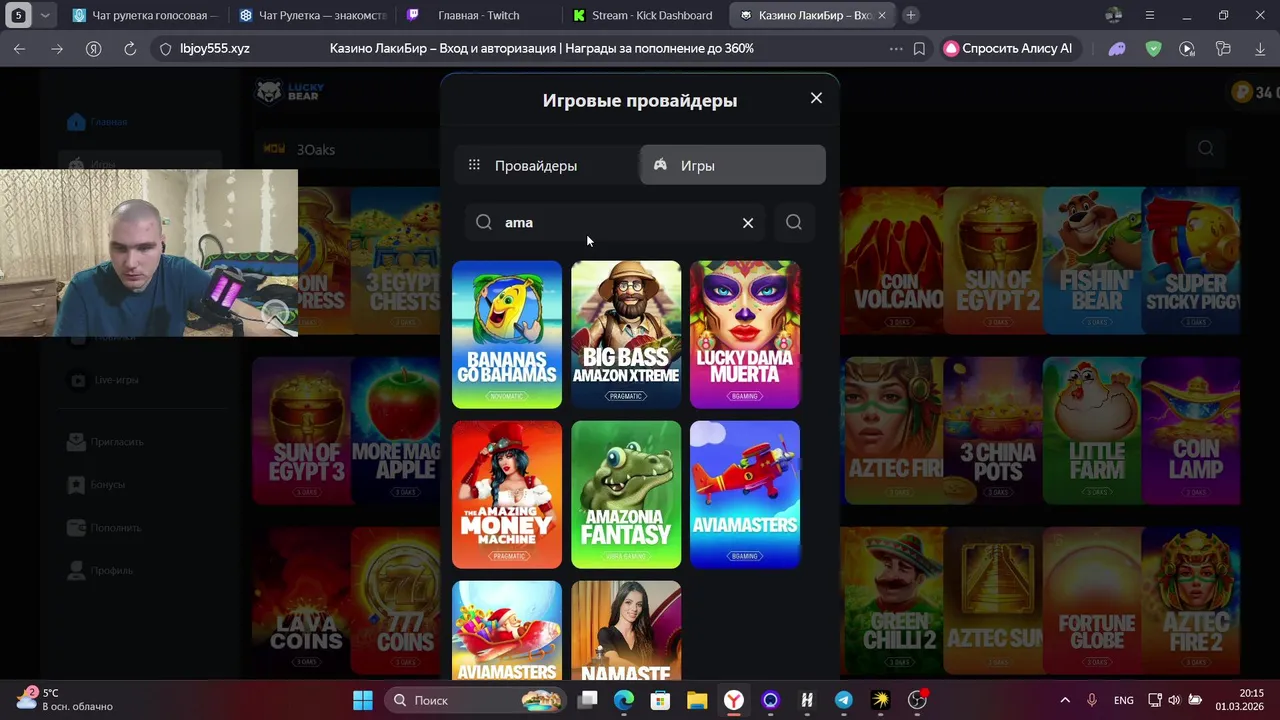The width and height of the screenshot is (1280, 720).
Task: Expand the tab group dropdown arrow
Action: tap(45, 15)
